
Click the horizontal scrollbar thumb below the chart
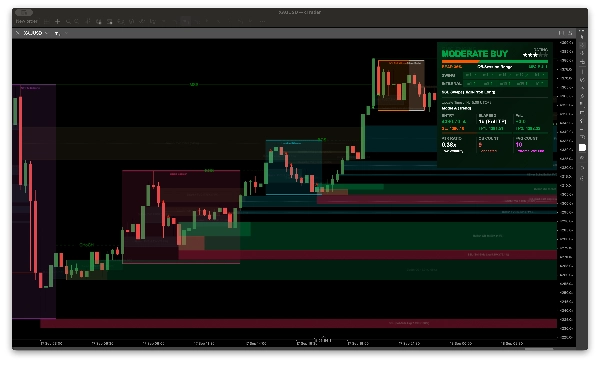(x=539, y=349)
